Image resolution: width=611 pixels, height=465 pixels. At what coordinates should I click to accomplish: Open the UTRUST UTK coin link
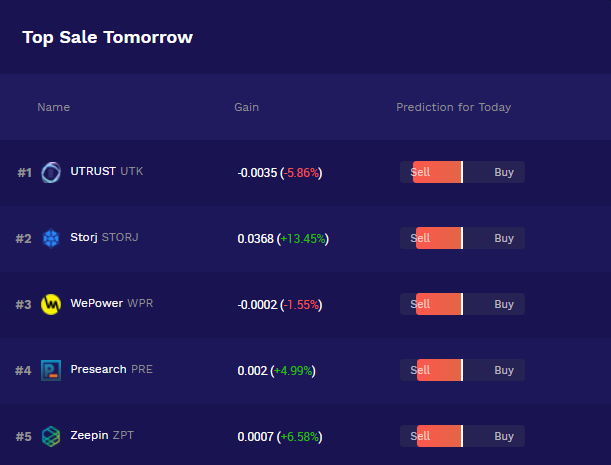click(107, 171)
